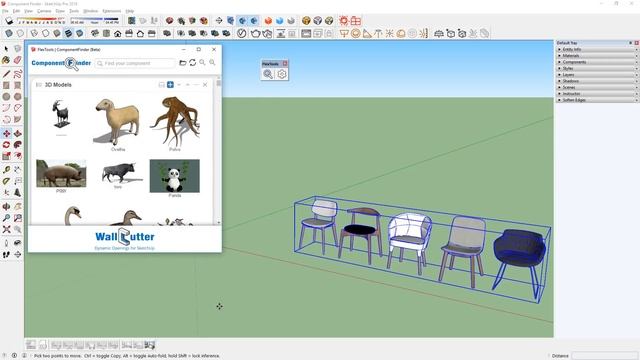Select the goat statue model thumbnail
640x360 pixels.
[x=61, y=114]
